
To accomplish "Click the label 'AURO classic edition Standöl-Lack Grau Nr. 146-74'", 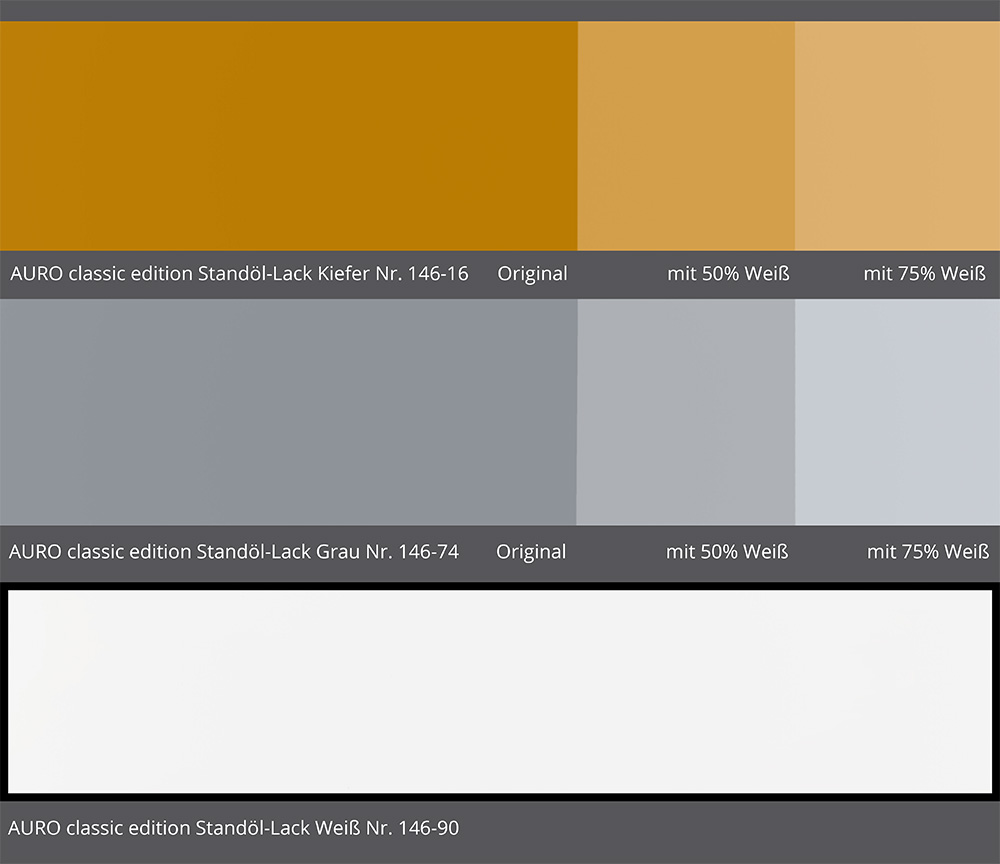I will click(x=234, y=552).
